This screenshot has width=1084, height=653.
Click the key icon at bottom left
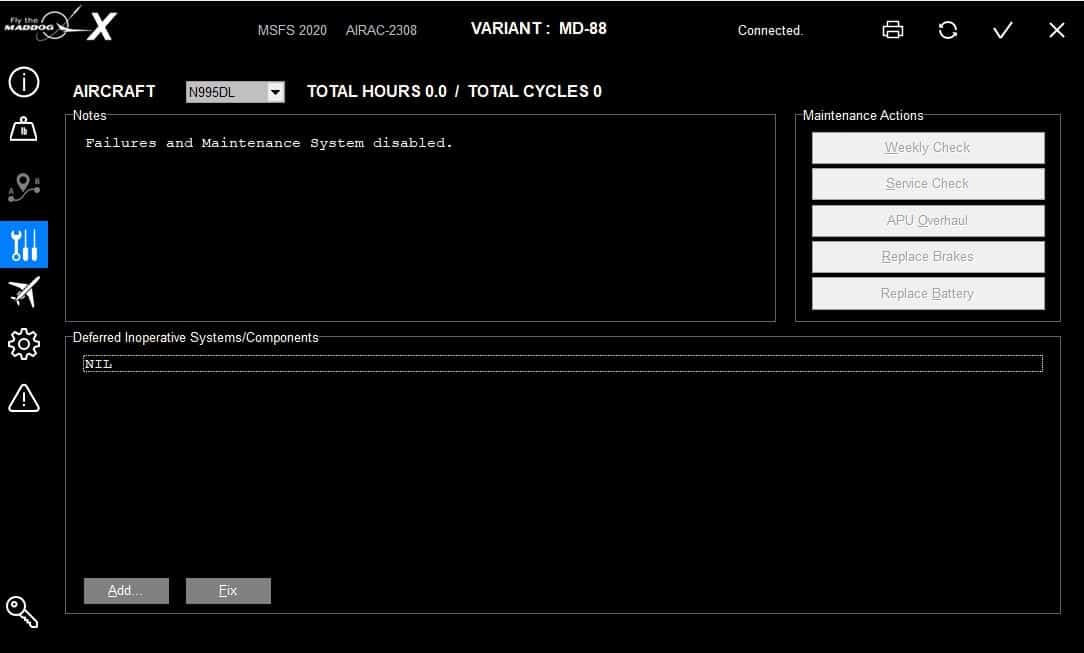pos(22,611)
